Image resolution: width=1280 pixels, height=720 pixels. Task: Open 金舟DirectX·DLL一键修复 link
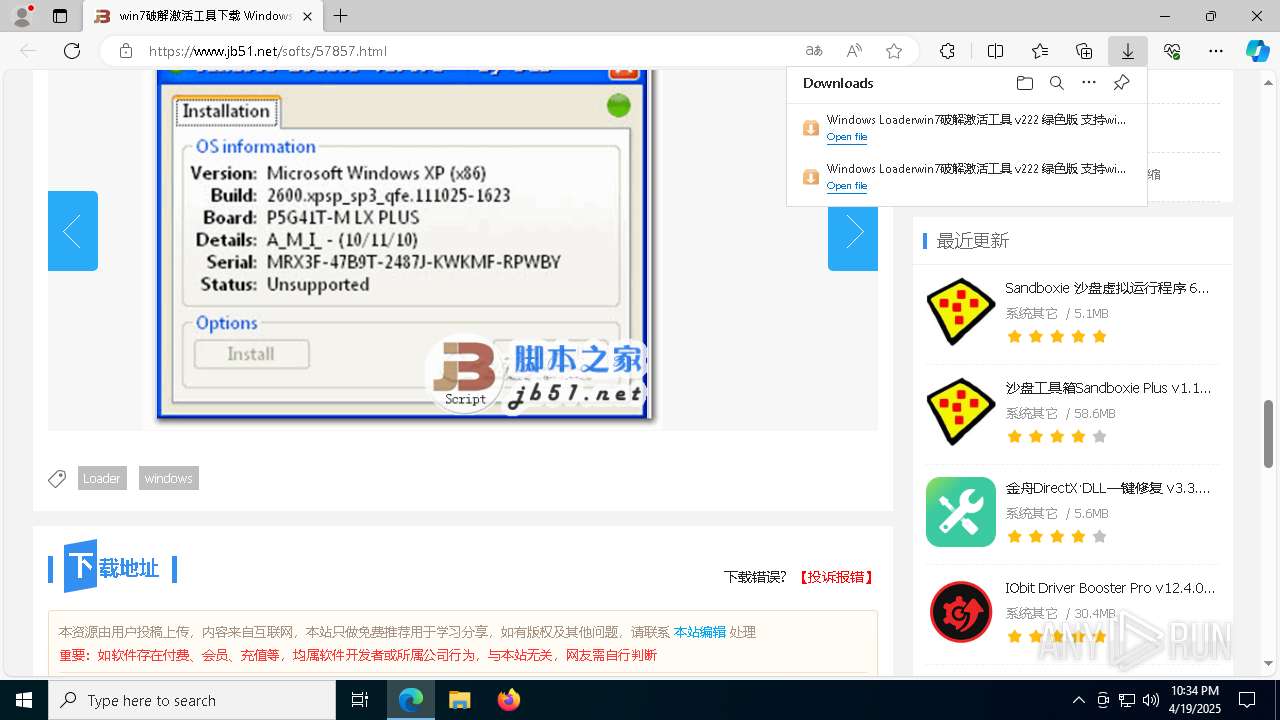1108,488
